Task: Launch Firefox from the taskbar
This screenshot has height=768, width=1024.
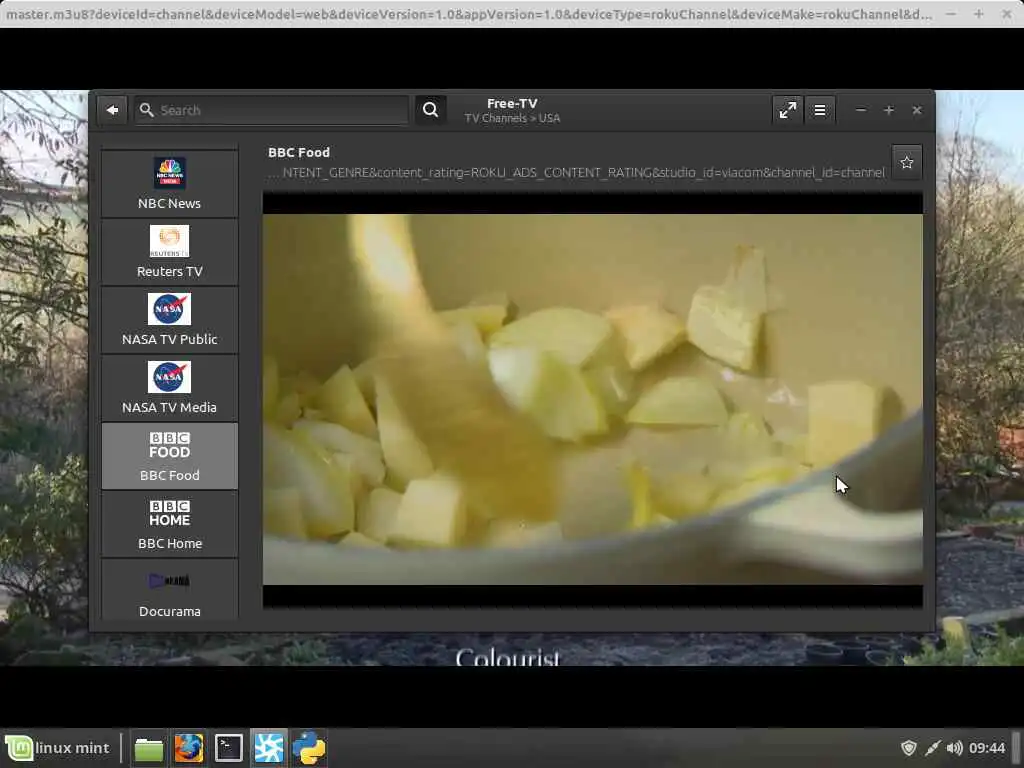Action: click(x=189, y=748)
